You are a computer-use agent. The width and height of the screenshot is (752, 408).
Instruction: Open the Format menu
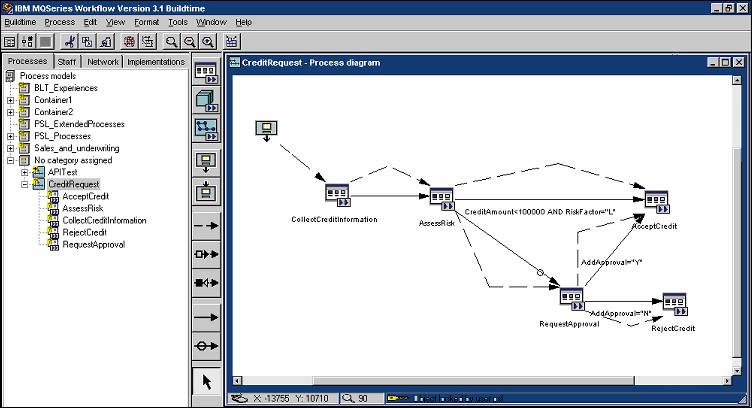coord(147,21)
